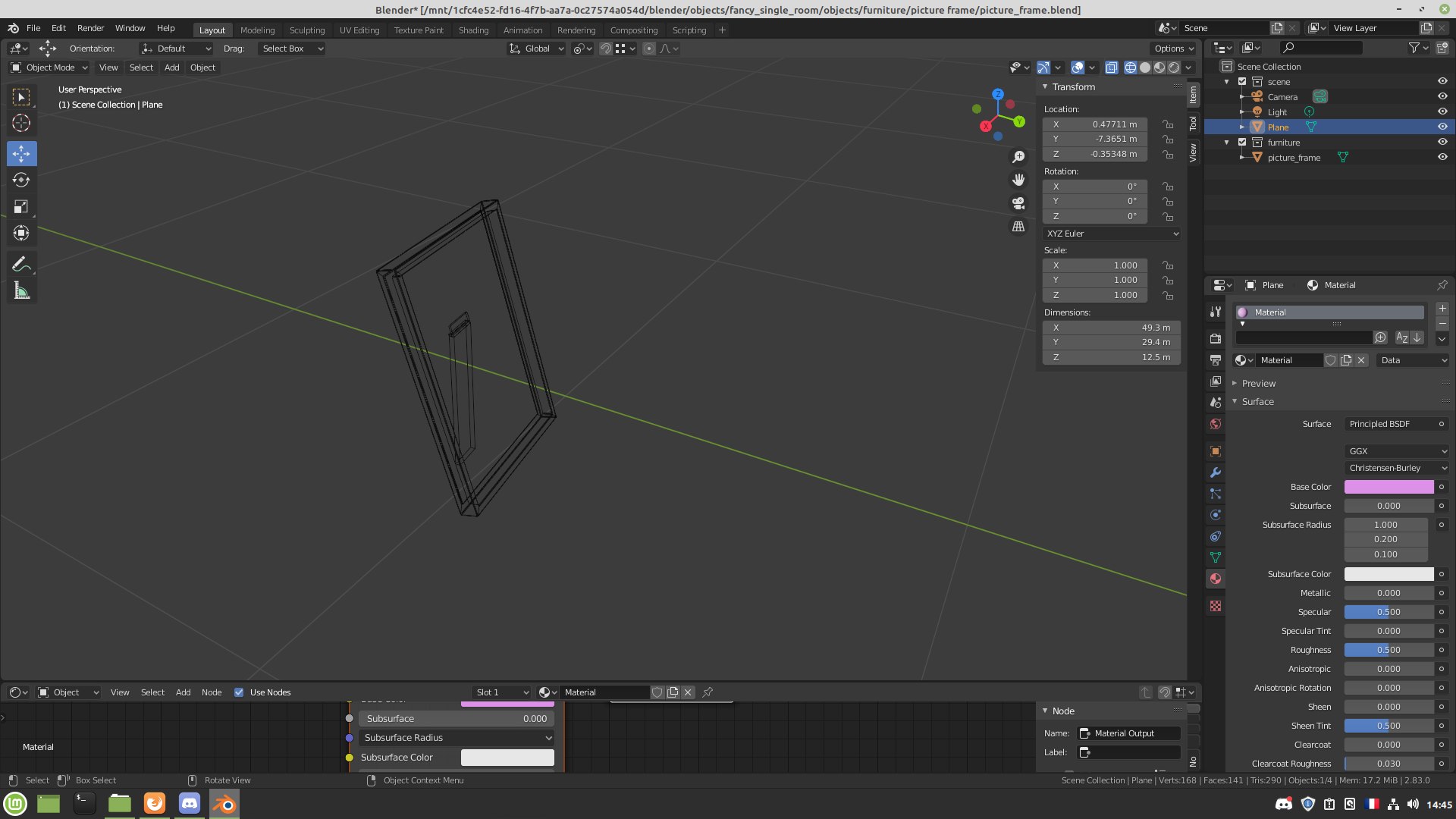Select the Measure tool
Viewport: 1456px width, 819px height.
tap(21, 290)
